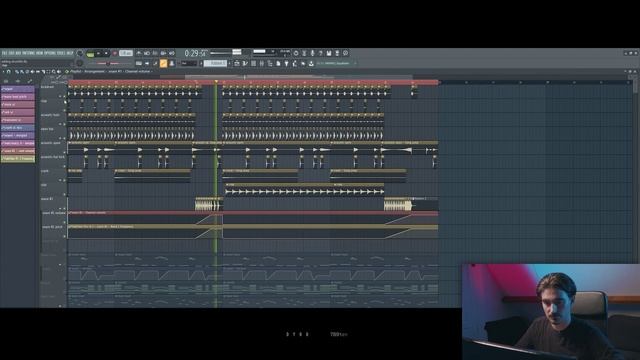Click the question-mark help icon
Viewport: 640px width, 360px height.
click(321, 53)
